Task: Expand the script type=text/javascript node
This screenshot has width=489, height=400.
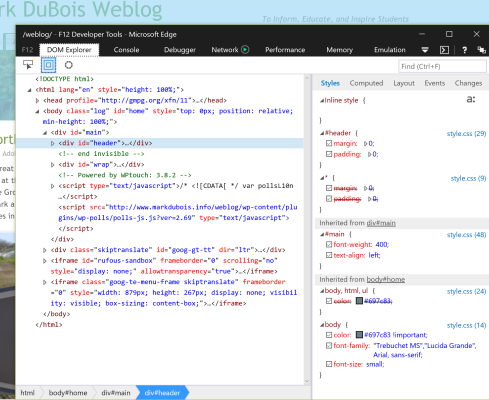Action: tap(53, 186)
